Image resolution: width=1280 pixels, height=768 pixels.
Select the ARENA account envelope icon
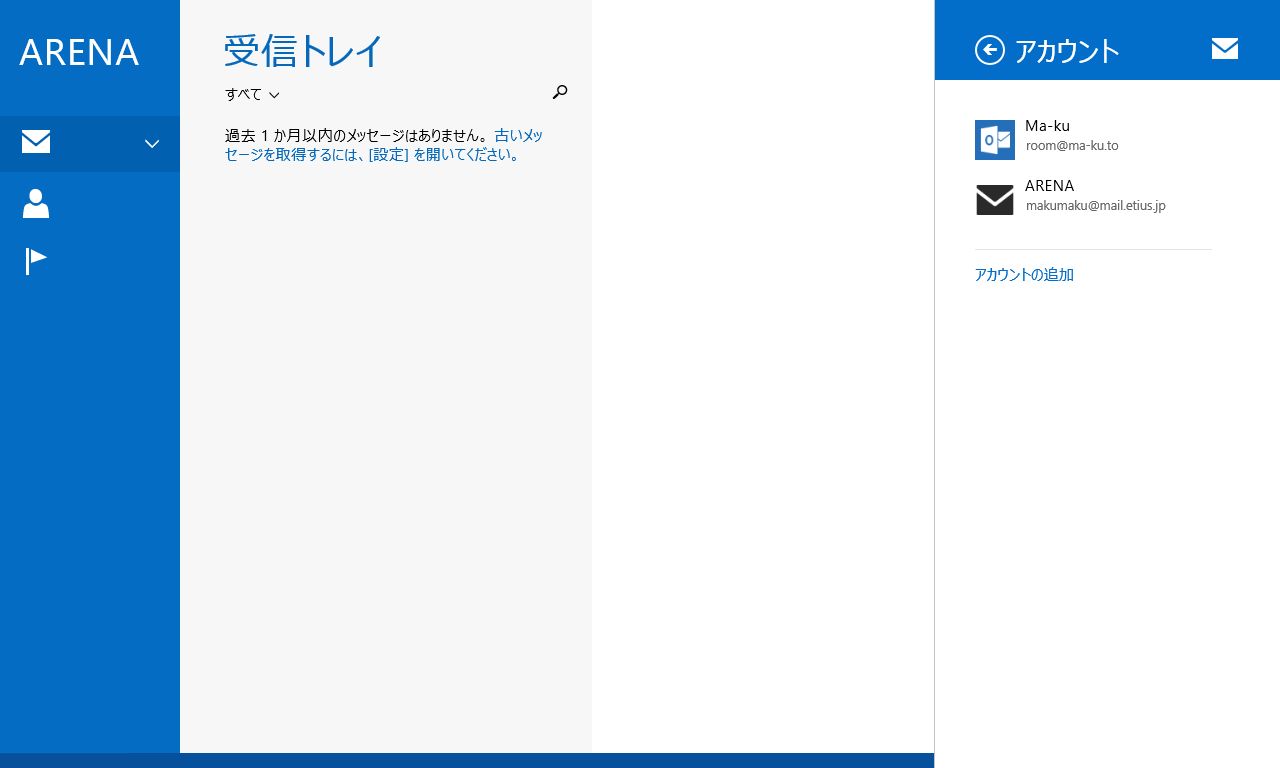pyautogui.click(x=994, y=200)
